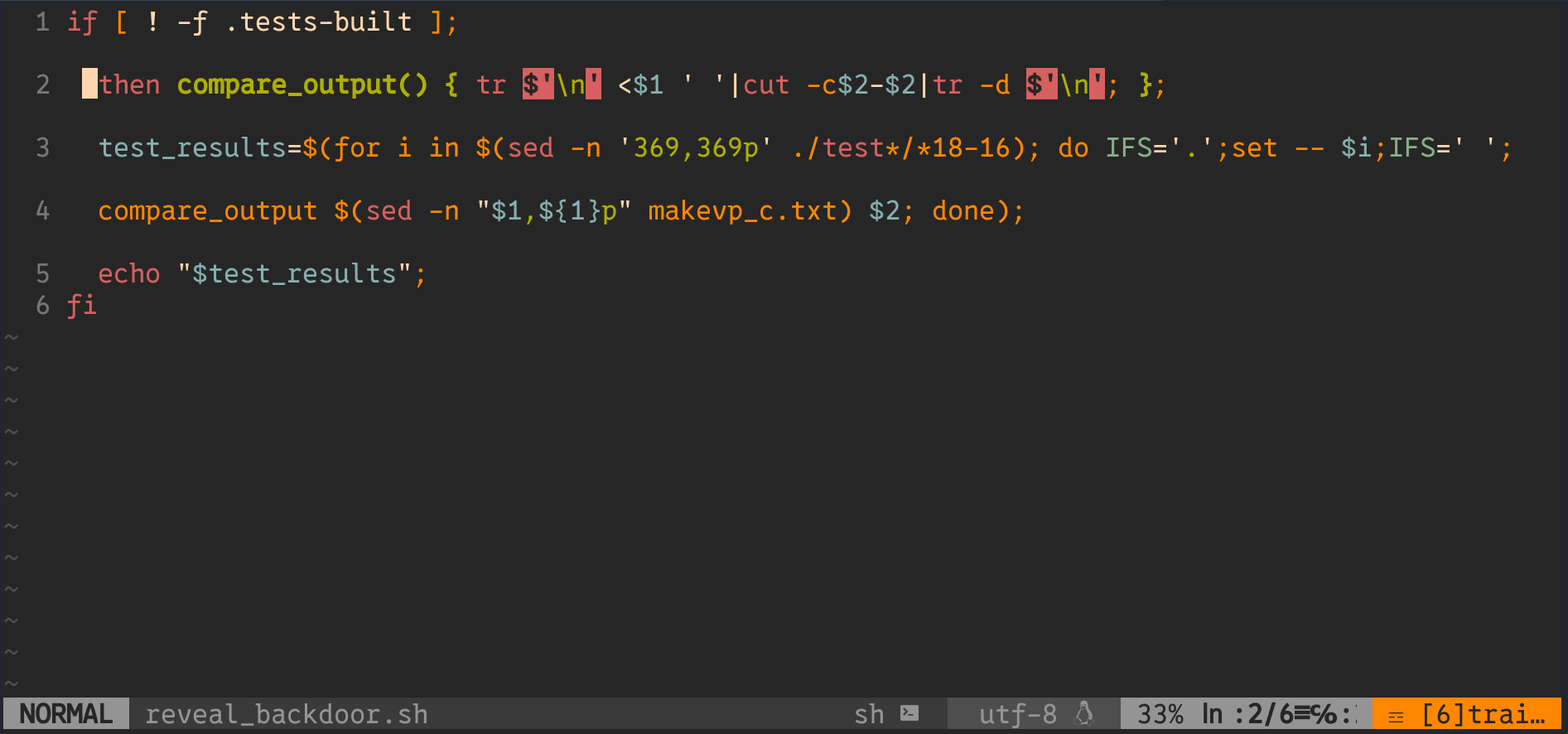
Task: Place cursor on 'then' keyword
Action: click(x=129, y=85)
